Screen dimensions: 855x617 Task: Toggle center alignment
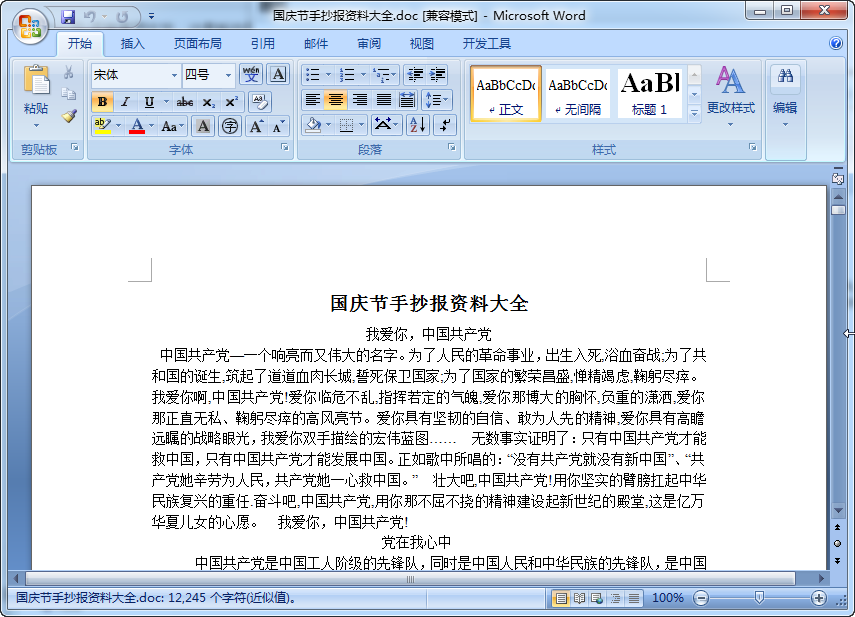coord(336,100)
